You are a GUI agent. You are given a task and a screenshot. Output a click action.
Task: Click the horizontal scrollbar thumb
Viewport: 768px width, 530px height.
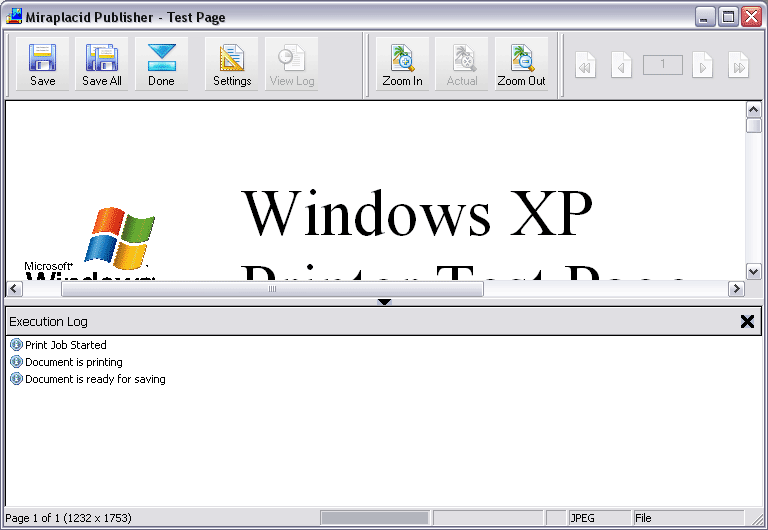click(x=272, y=289)
